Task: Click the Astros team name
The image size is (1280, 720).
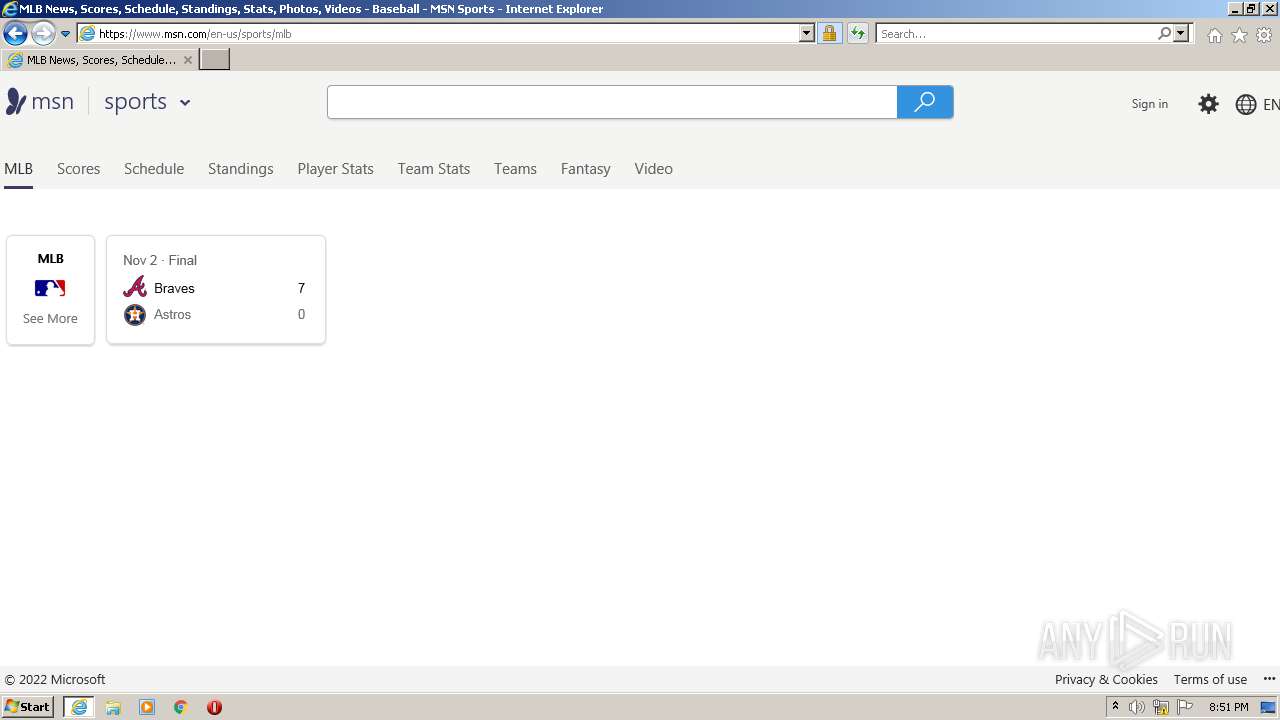Action: 172,314
